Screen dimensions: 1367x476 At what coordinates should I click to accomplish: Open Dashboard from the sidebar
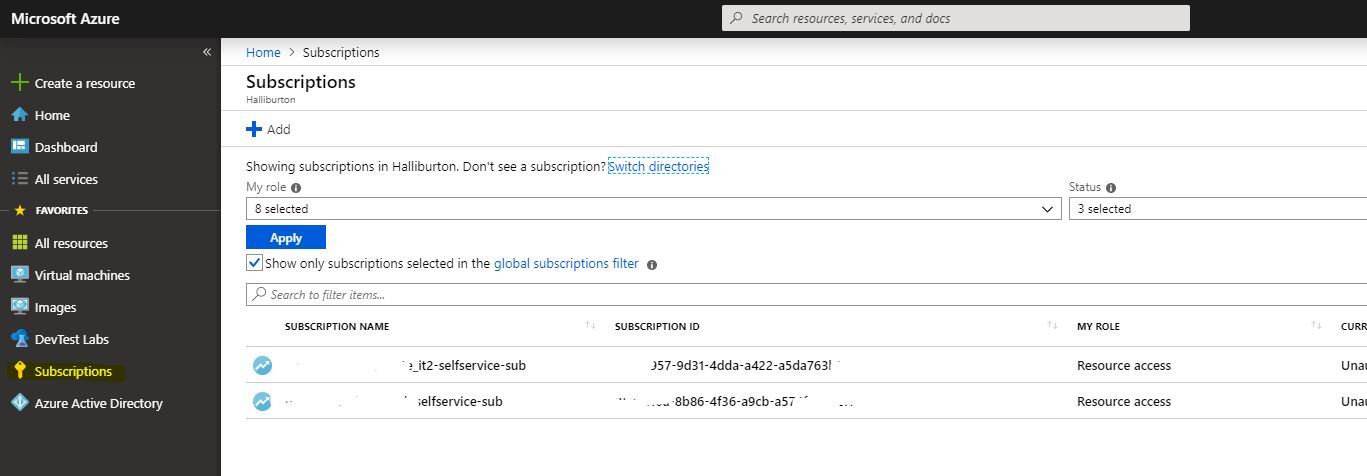(66, 147)
